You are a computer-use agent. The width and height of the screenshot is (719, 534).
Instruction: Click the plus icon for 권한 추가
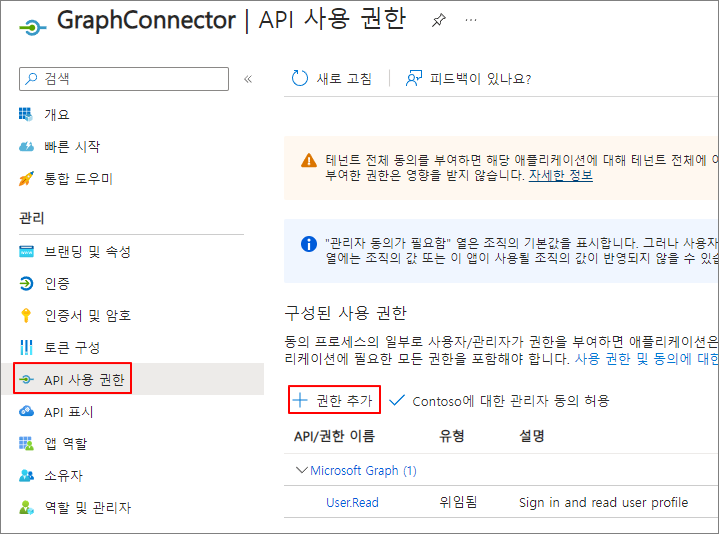pyautogui.click(x=300, y=400)
